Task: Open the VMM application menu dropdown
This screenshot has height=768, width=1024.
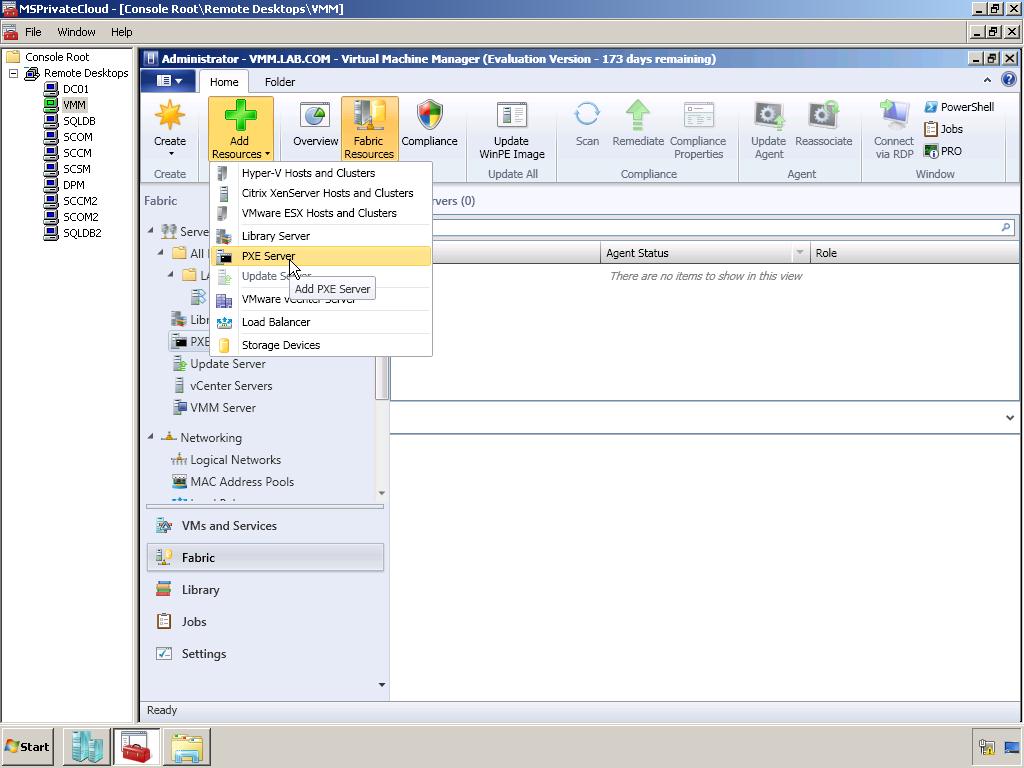Action: pos(169,81)
